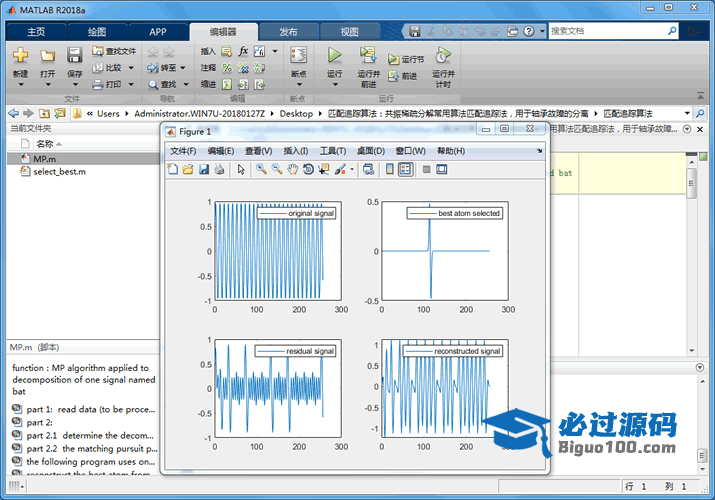This screenshot has width=715, height=500.
Task: Expand the dropdown arrow under 新建
Action: pos(21,85)
